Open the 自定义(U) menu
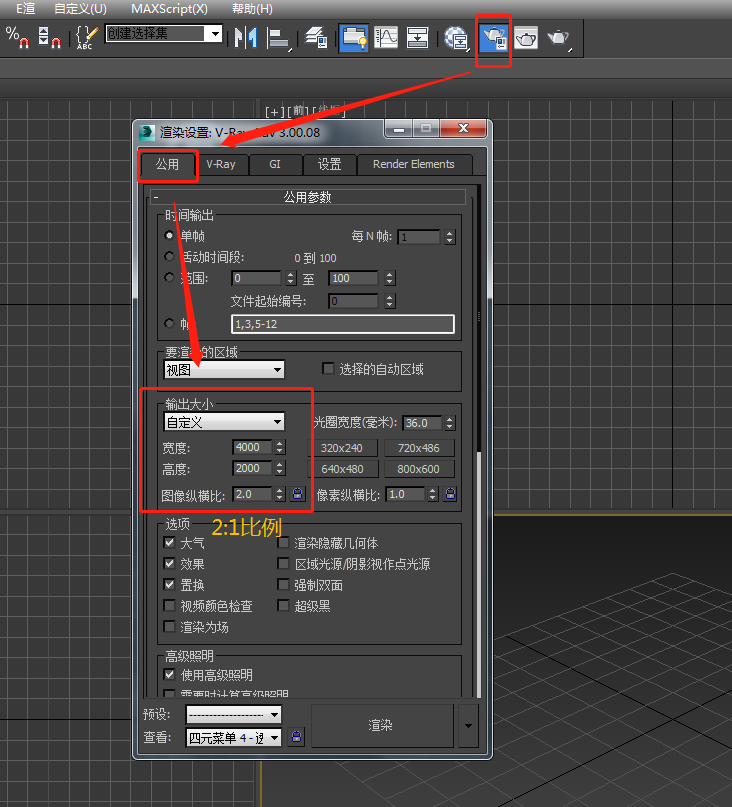This screenshot has height=807, width=732. [x=80, y=9]
